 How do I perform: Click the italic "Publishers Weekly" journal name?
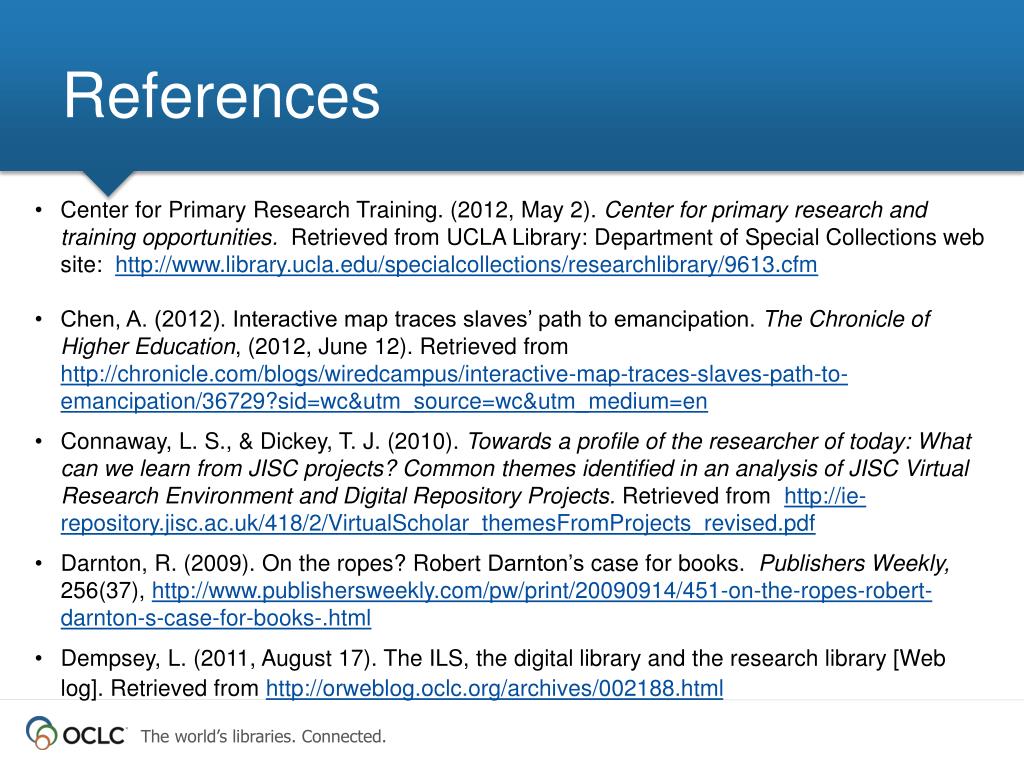(854, 564)
